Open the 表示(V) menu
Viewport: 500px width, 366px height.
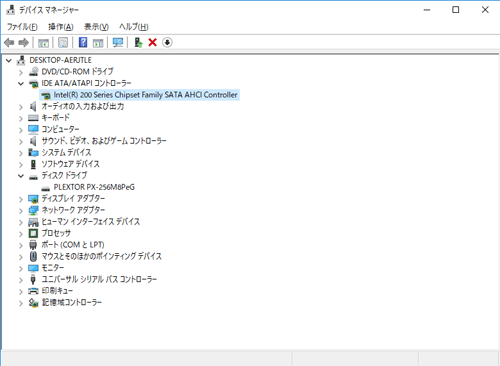click(96, 27)
